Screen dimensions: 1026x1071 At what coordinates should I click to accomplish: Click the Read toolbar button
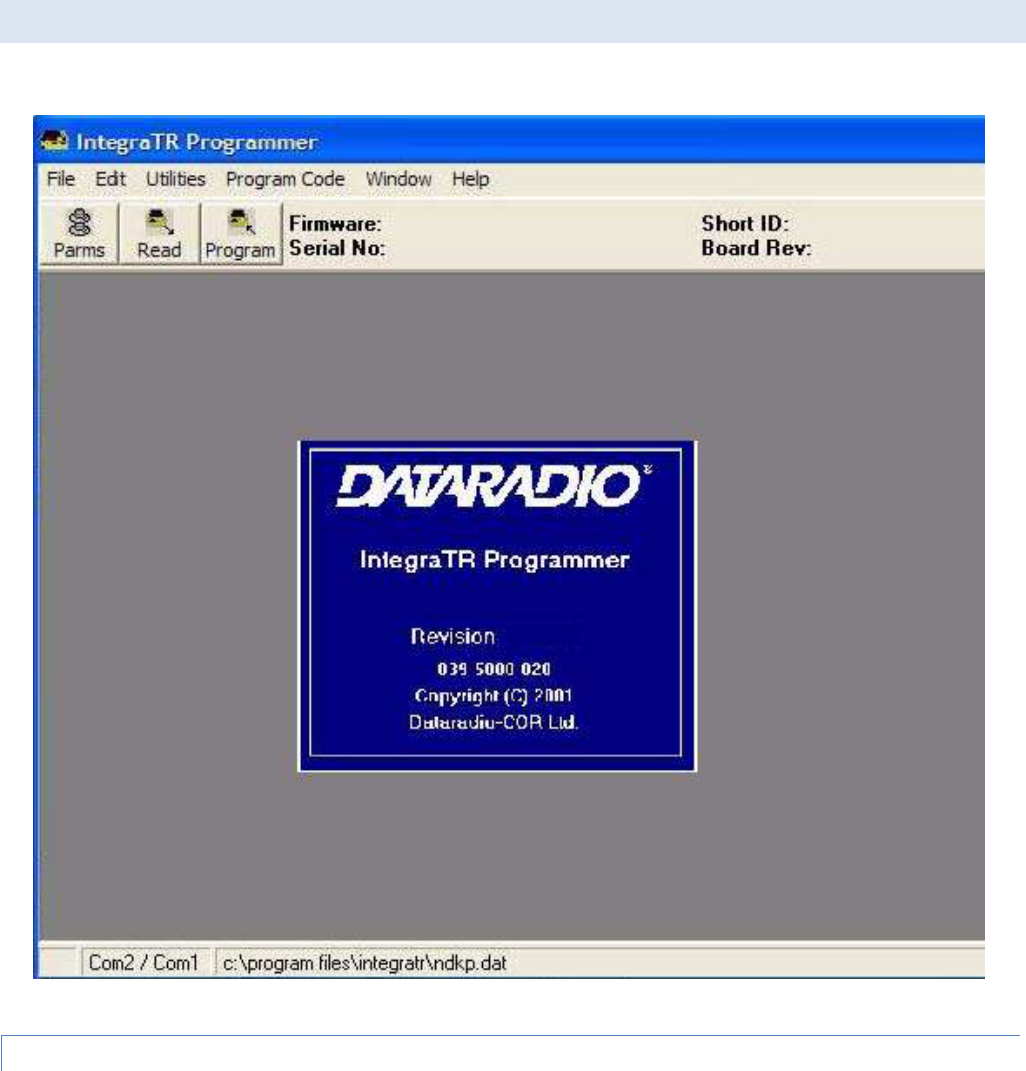[158, 234]
